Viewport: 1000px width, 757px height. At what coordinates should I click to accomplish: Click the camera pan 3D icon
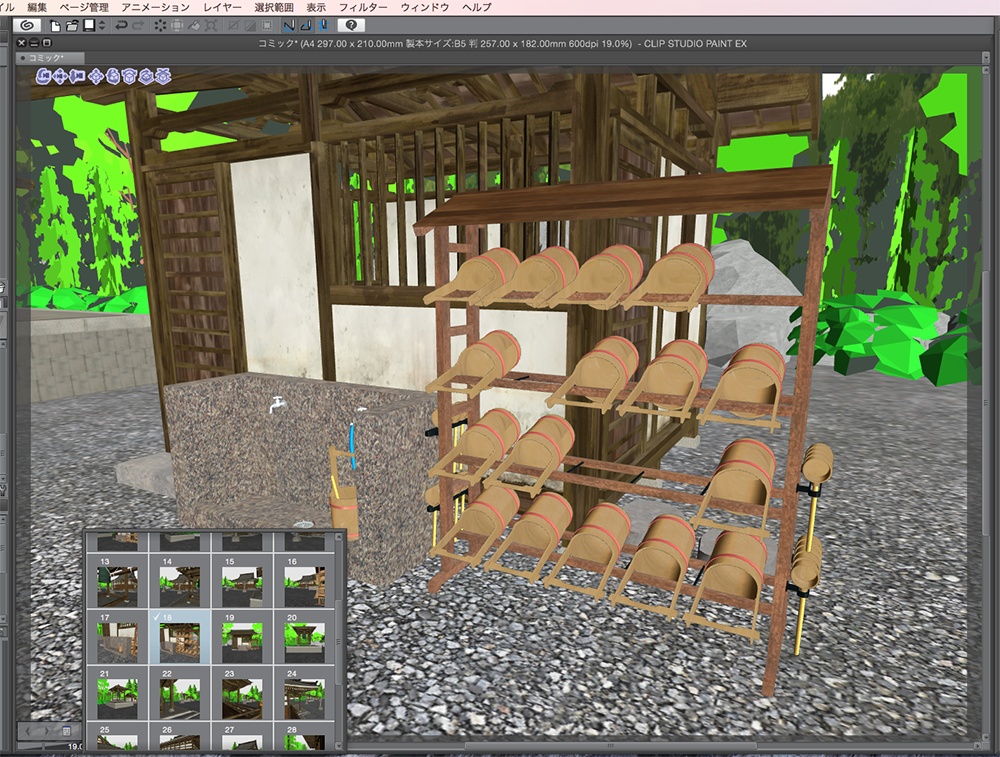pos(61,77)
